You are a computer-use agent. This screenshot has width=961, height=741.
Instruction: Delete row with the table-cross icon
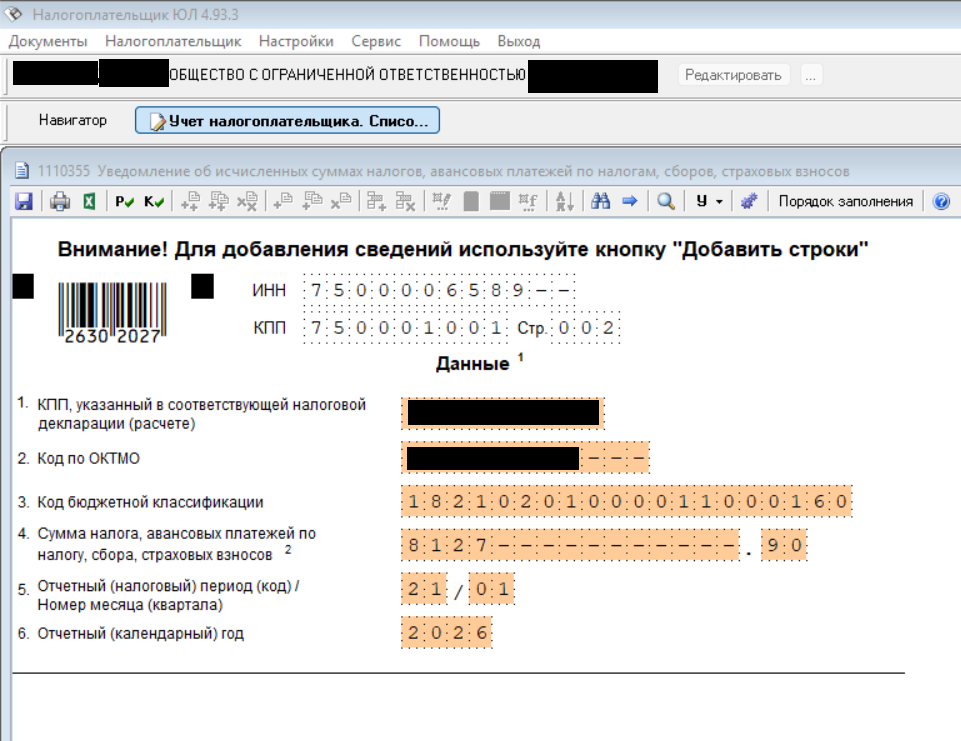pyautogui.click(x=405, y=201)
